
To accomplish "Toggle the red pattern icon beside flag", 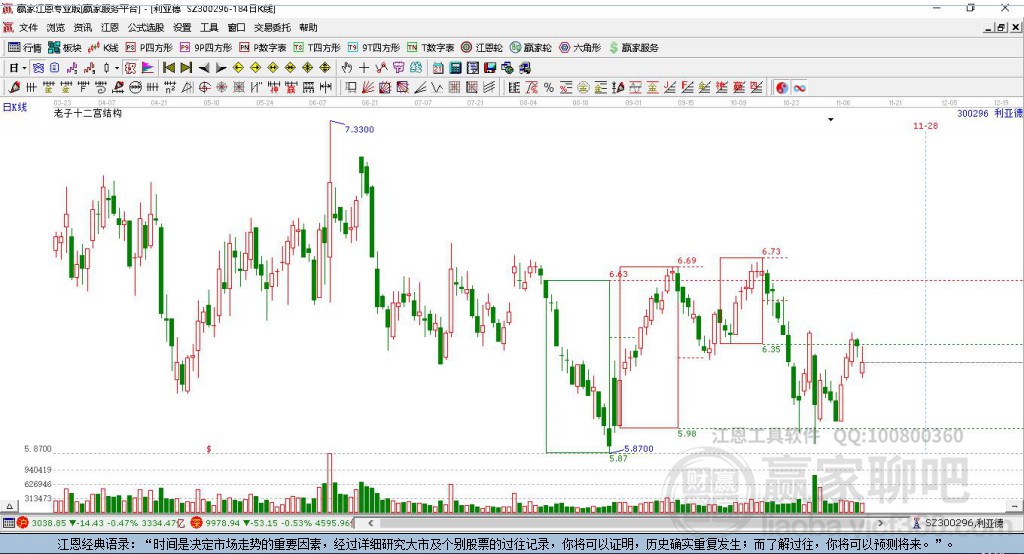I will [x=131, y=68].
